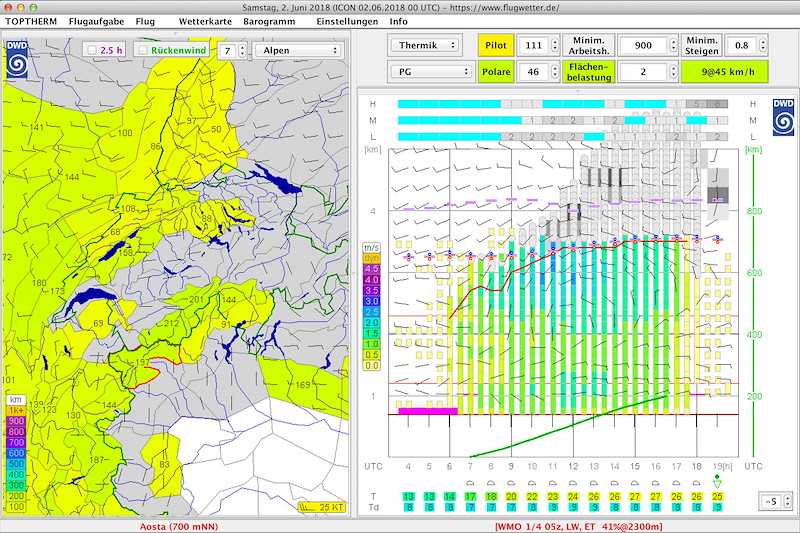Click the cloud symbol under hour 18
The width and height of the screenshot is (800, 533).
click(x=696, y=483)
